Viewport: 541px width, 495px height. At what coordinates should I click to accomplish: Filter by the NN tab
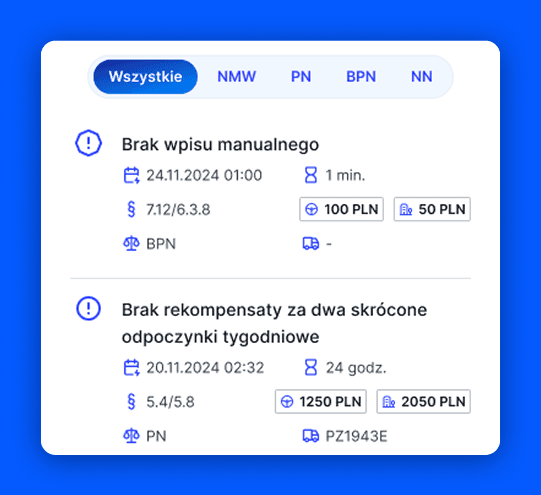tap(421, 77)
